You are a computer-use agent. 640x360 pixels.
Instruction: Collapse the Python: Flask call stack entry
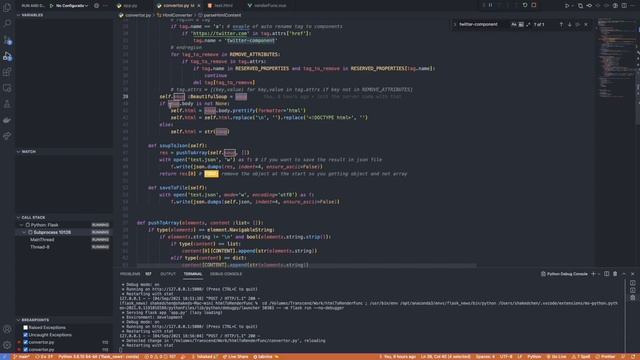22,225
